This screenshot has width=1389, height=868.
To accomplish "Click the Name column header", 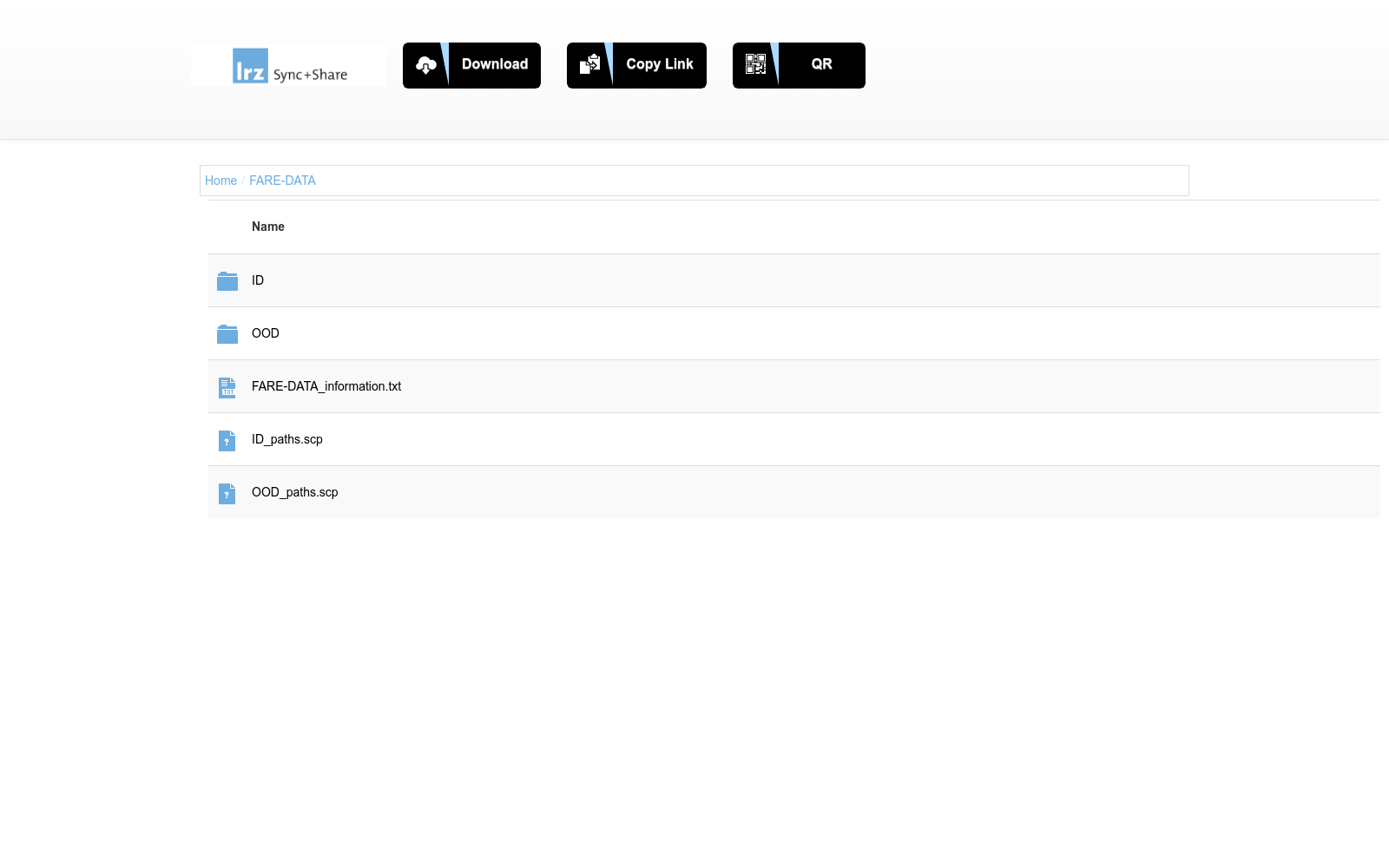I will 268,227.
